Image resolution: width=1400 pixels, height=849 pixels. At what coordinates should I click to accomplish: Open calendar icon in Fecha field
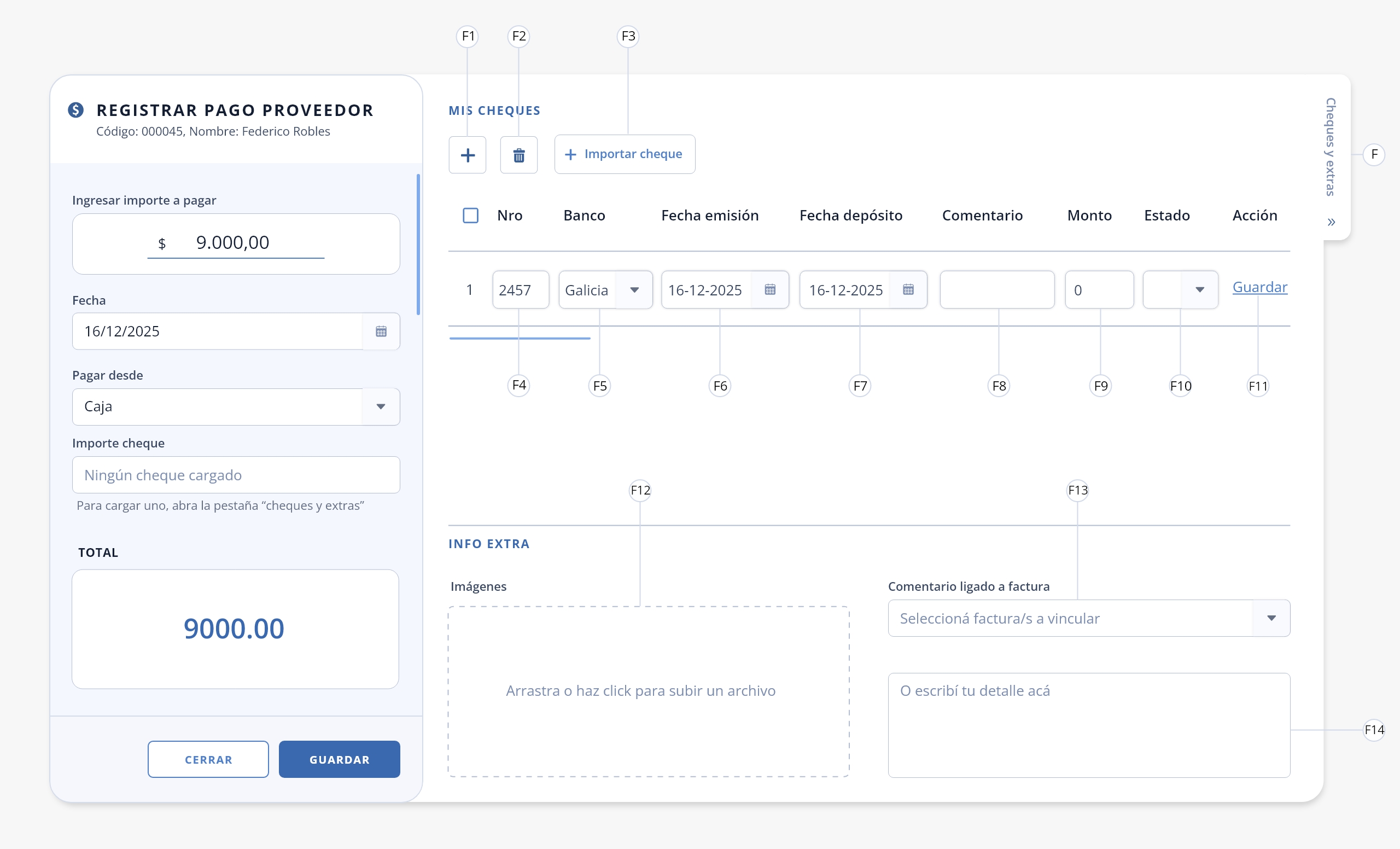pos(381,332)
